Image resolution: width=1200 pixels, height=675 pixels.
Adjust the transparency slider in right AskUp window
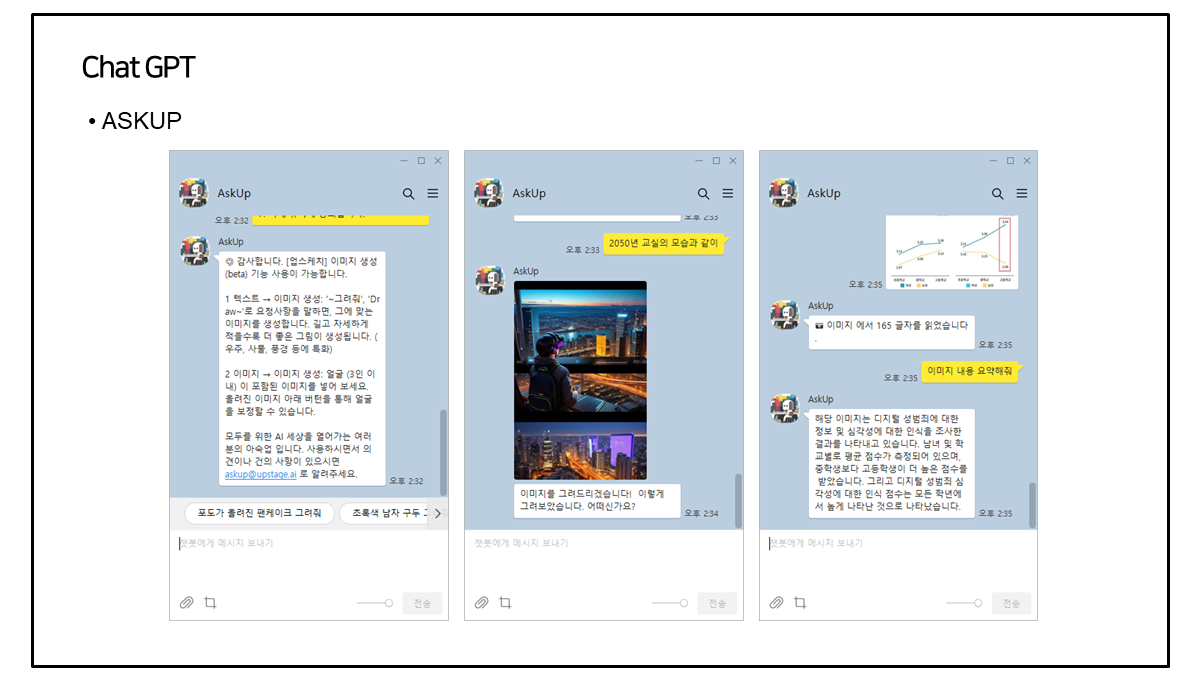pyautogui.click(x=964, y=603)
